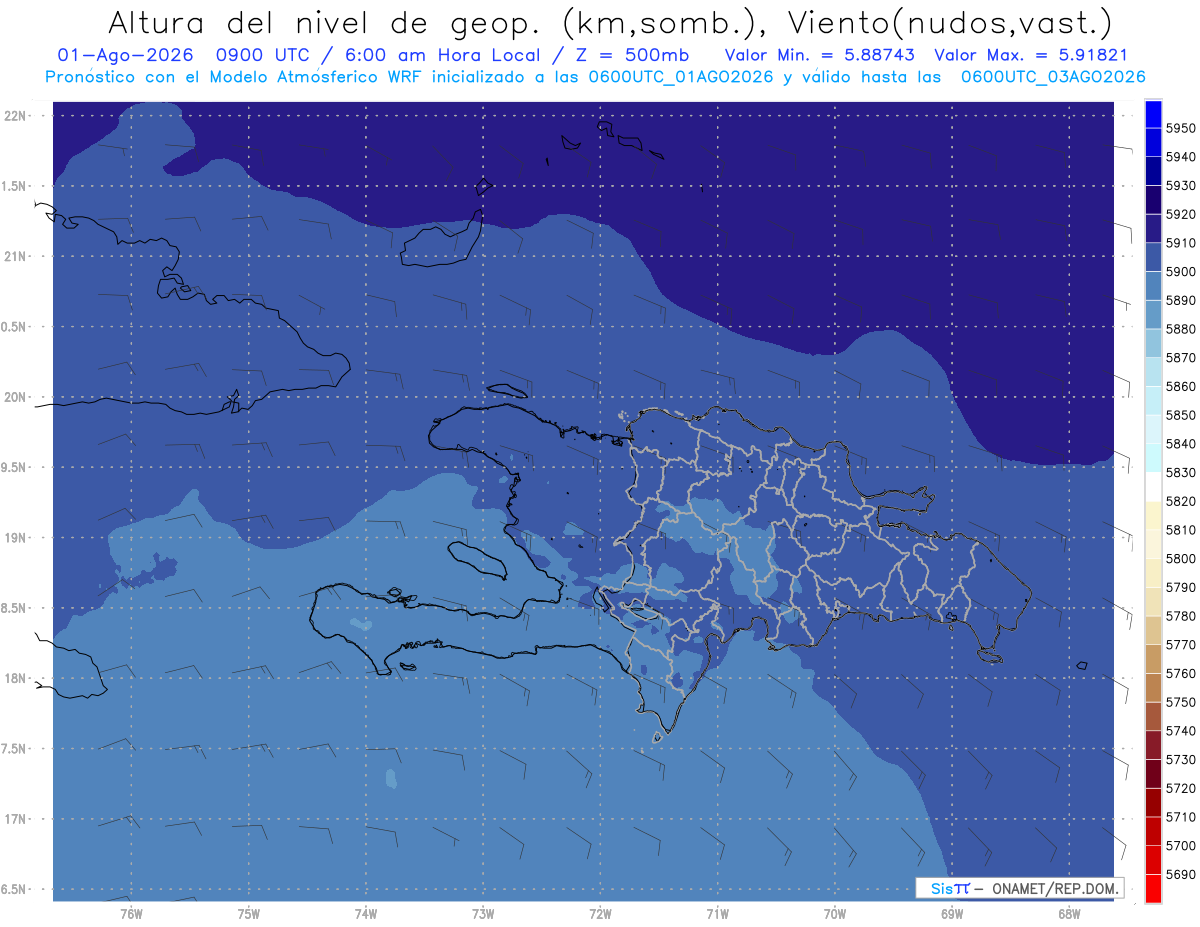
Task: Click the latitude axis label '6.5N'
Action: [14, 889]
